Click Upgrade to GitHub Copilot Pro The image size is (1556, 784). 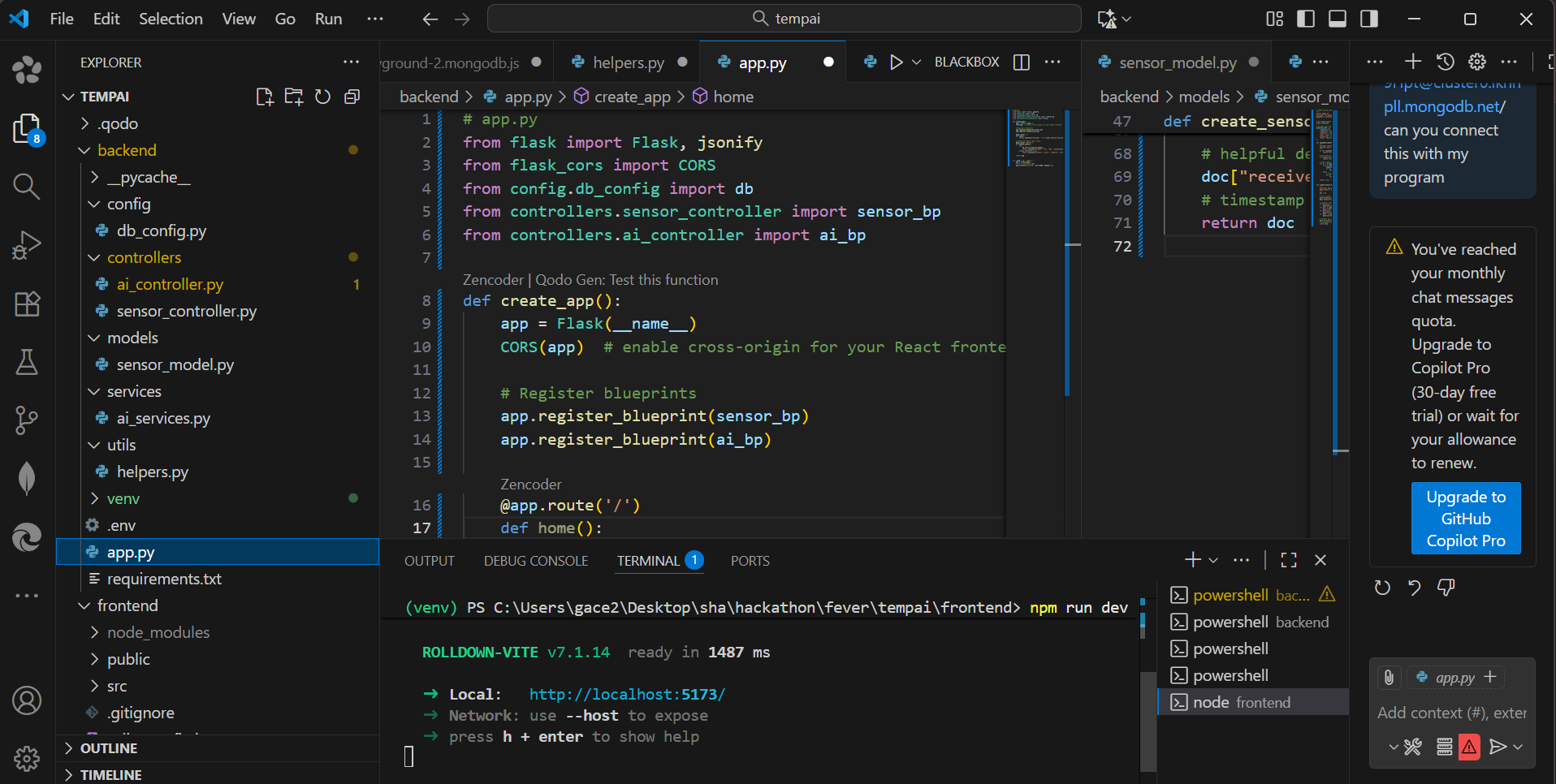click(x=1465, y=519)
